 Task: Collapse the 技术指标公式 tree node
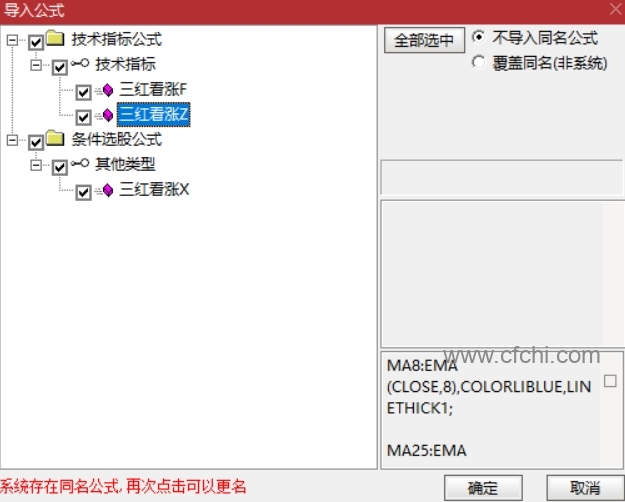(x=12, y=40)
